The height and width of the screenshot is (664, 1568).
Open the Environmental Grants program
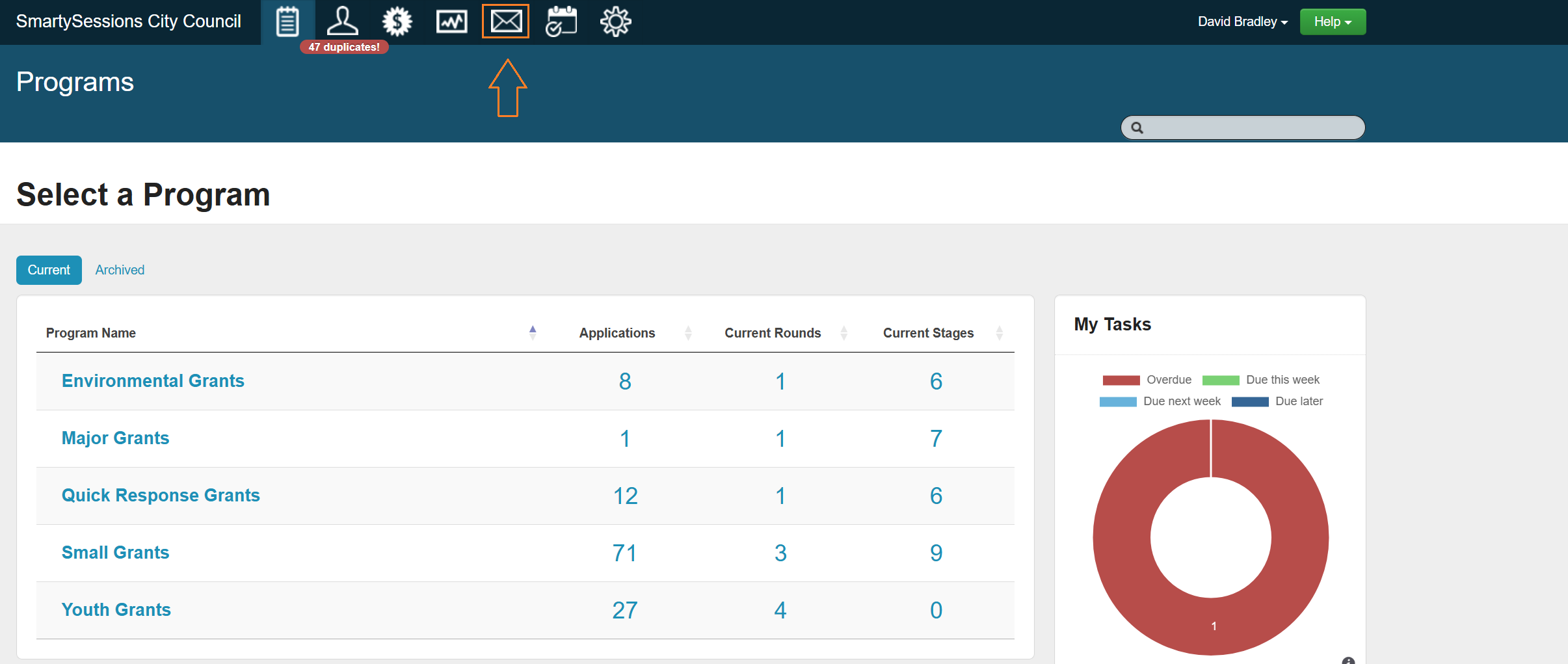(x=153, y=380)
